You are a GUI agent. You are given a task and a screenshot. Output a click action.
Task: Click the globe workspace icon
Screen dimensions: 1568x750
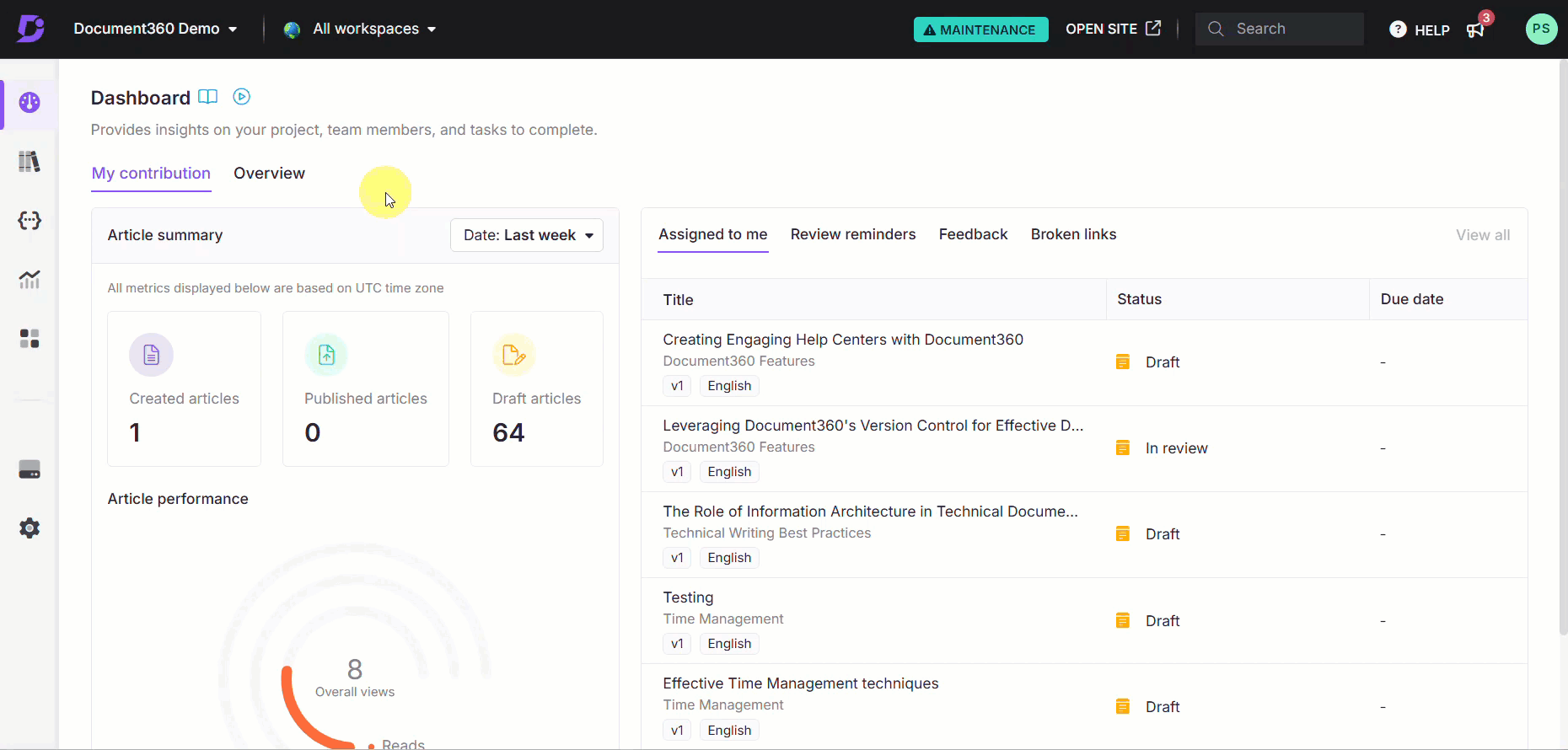click(x=293, y=29)
